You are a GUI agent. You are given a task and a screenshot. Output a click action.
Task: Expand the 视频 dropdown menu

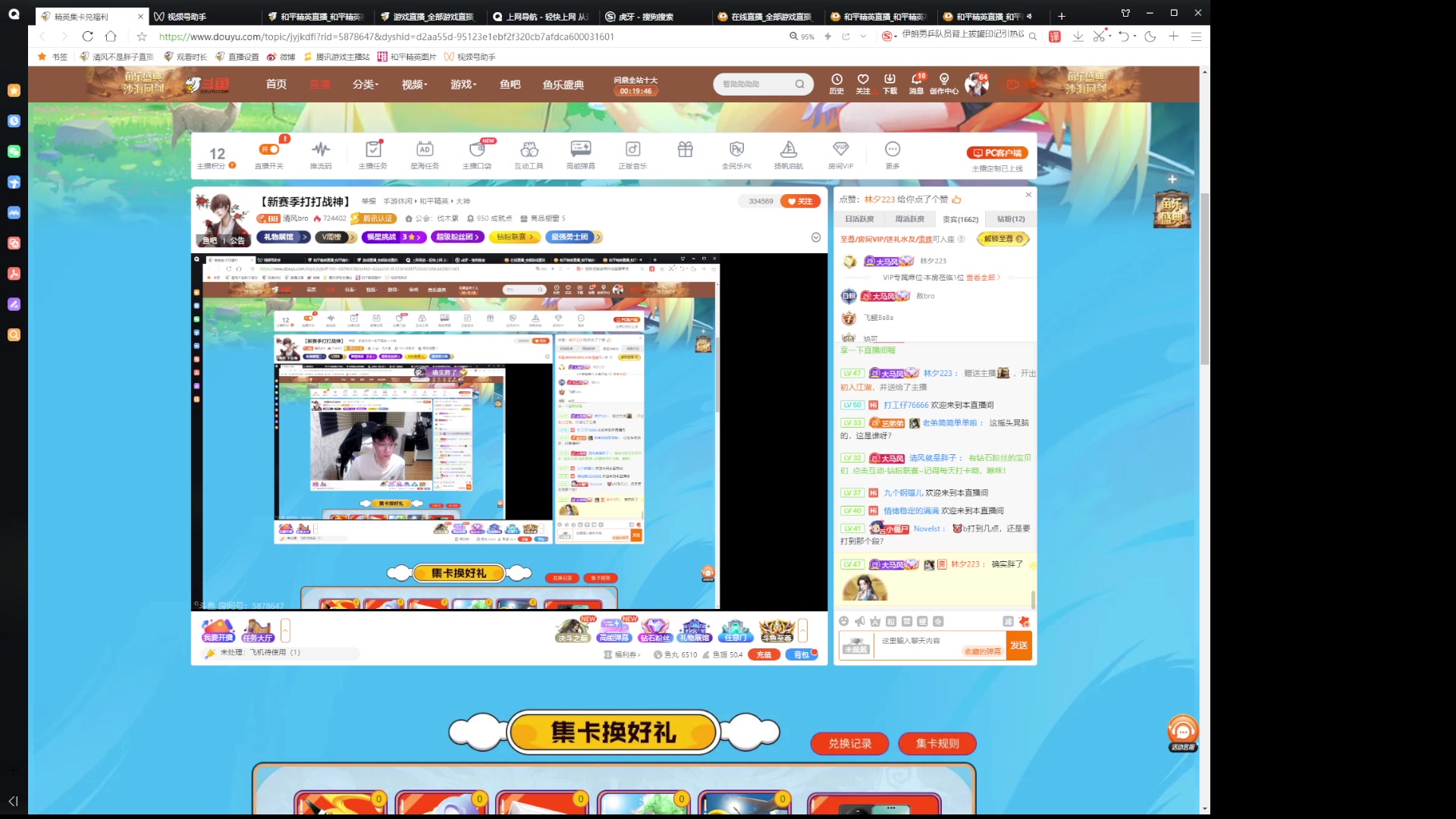tap(415, 84)
